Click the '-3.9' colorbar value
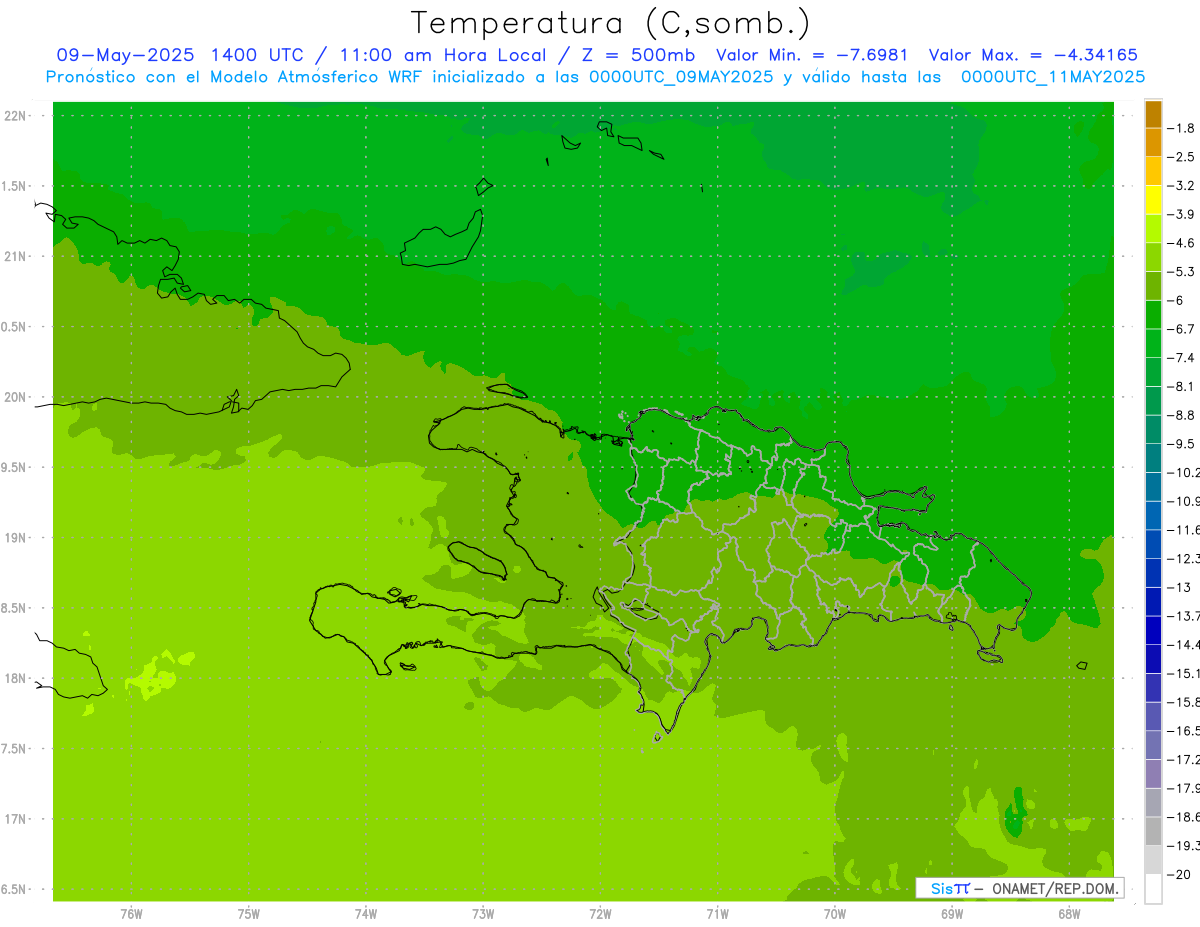Screen dimensions: 1200x927 [1180, 214]
